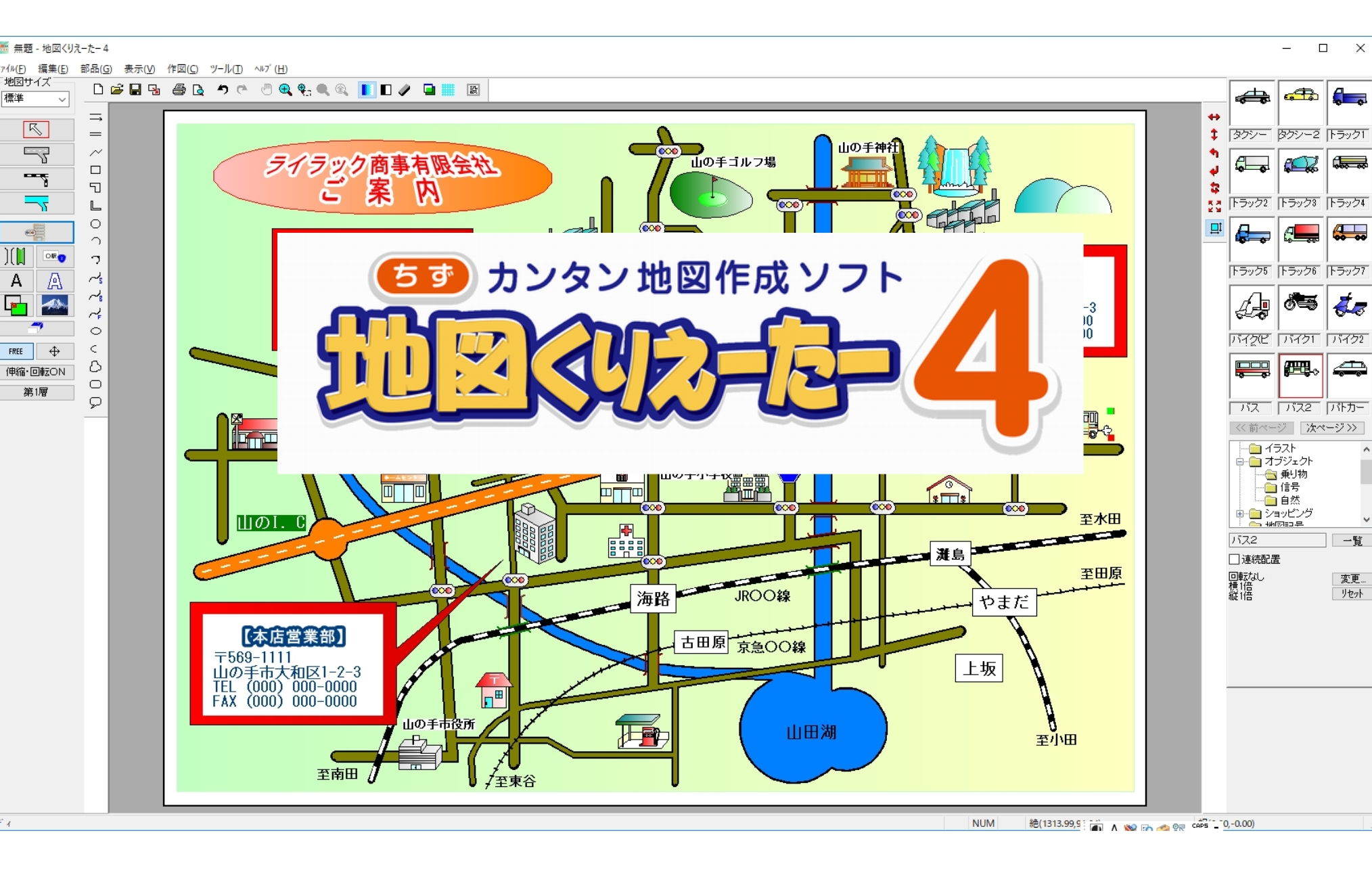The image size is (1372, 877).
Task: Toggle the gradient display toolbar button
Action: (x=366, y=89)
